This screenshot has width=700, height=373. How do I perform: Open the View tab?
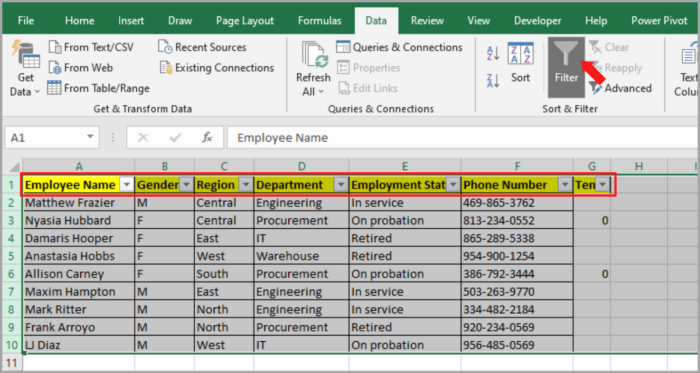479,21
